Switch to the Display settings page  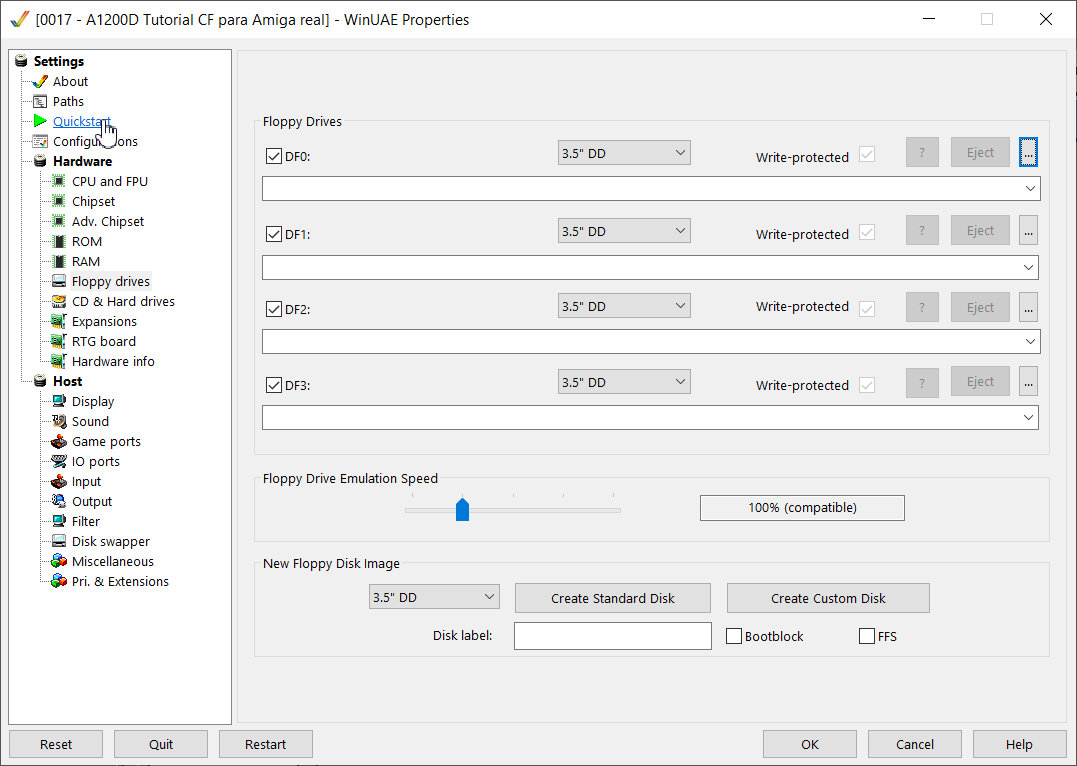tap(93, 401)
